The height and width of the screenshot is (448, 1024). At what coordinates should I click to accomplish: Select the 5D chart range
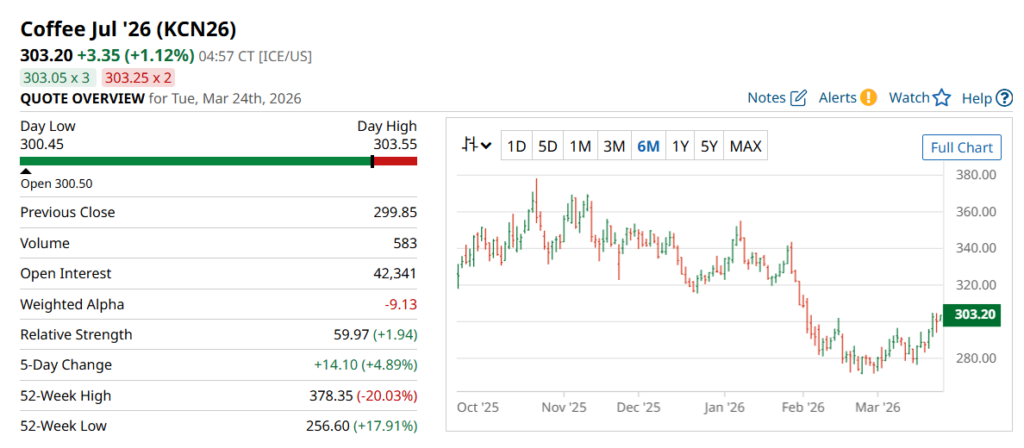547,147
